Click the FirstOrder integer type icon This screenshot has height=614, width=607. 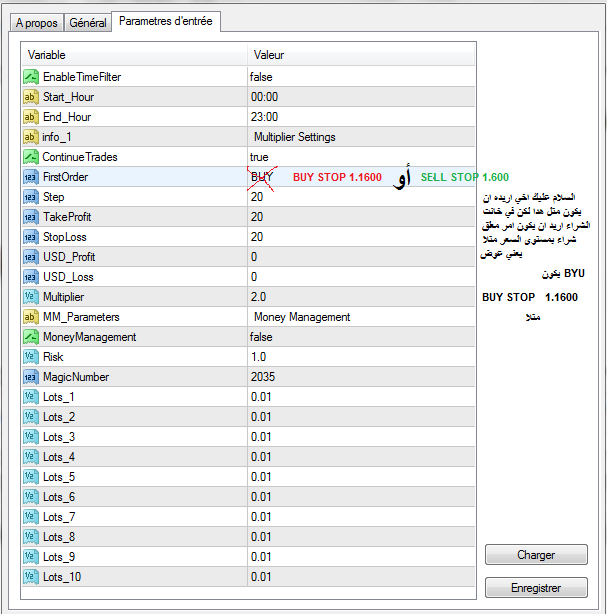coord(30,177)
